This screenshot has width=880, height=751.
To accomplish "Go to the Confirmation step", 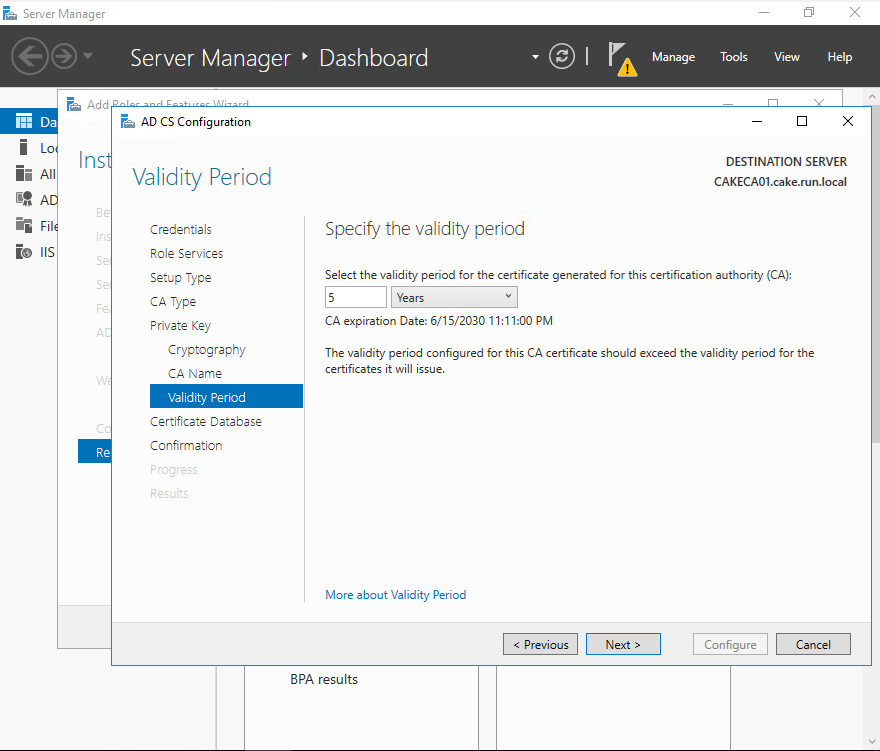I will tap(186, 446).
